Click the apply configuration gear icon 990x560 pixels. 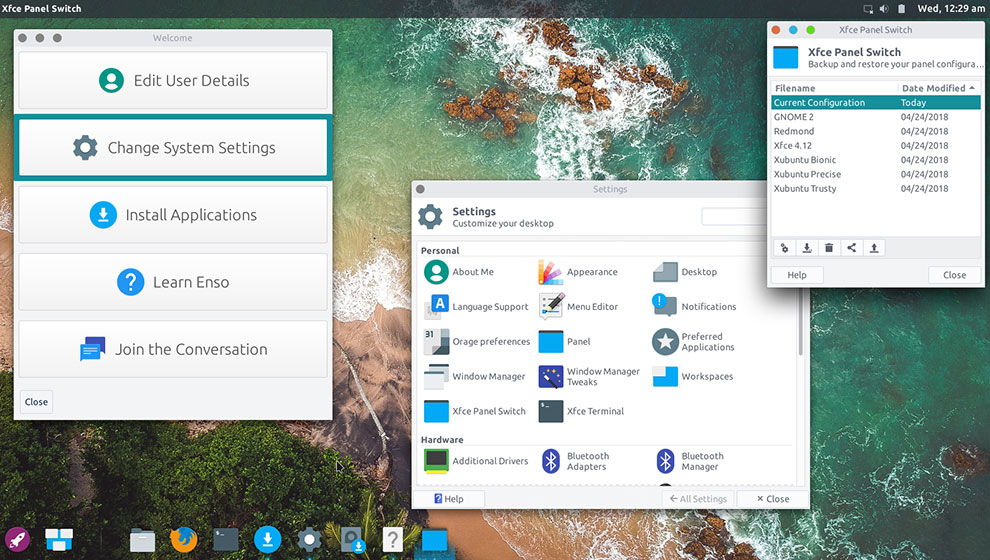click(x=785, y=248)
